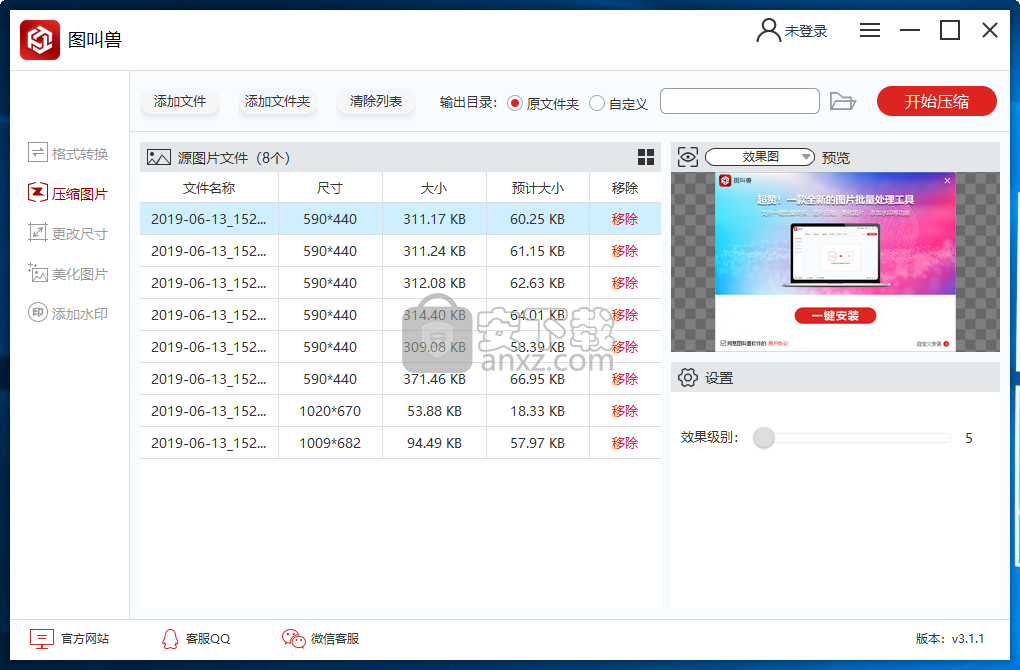Open the output folder browse icon

tap(842, 101)
